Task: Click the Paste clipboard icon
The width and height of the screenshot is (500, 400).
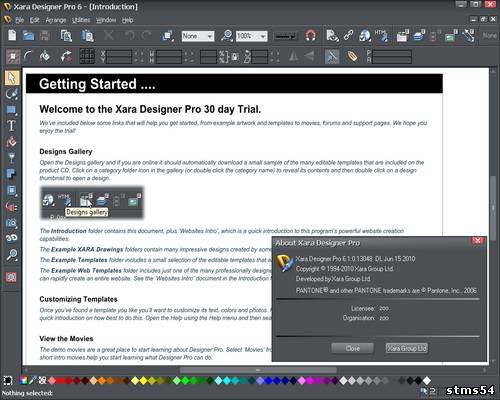Action: coord(87,35)
